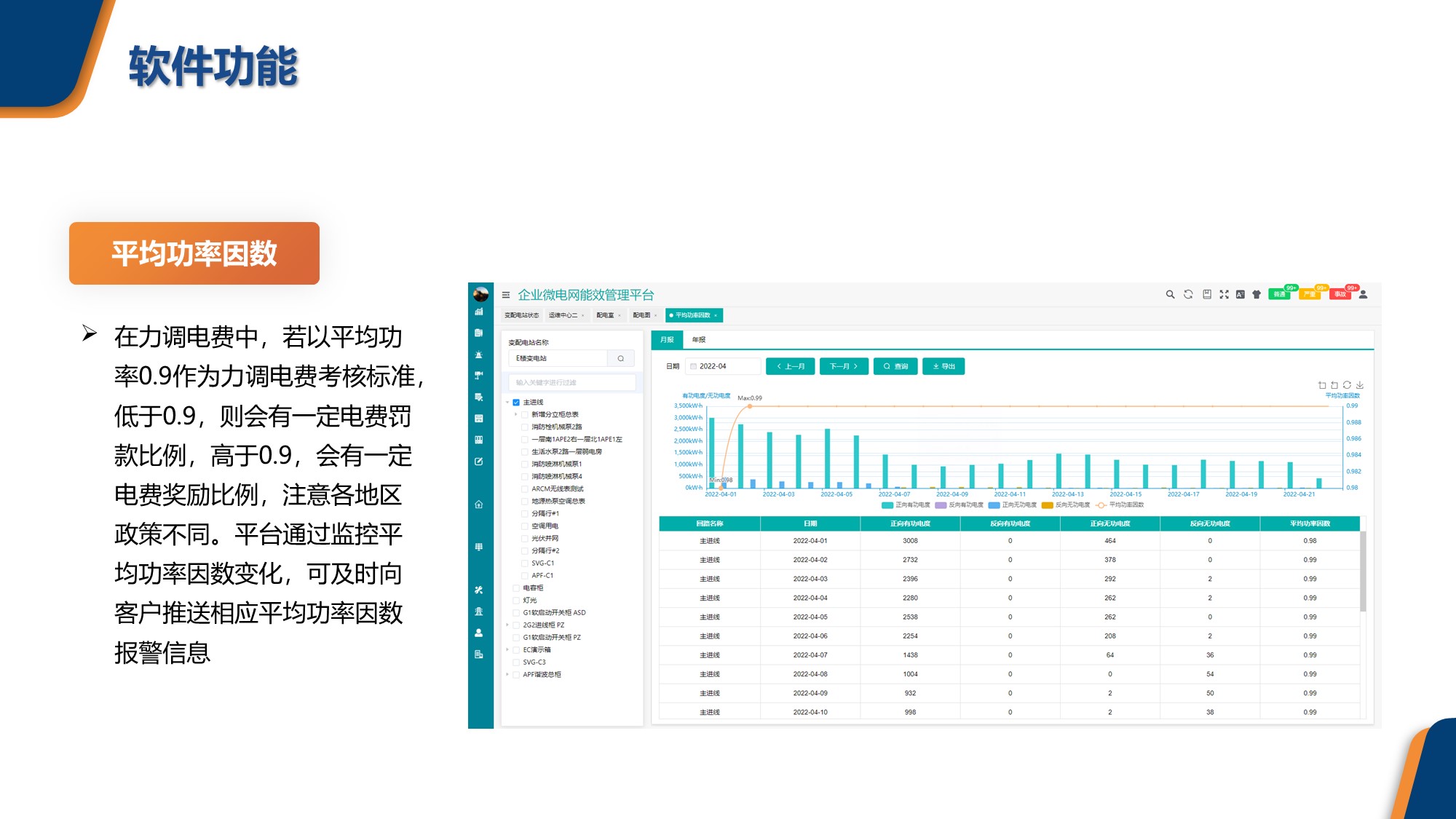Uncheck the 主进线 checkbox
The image size is (1456, 819).
[516, 402]
